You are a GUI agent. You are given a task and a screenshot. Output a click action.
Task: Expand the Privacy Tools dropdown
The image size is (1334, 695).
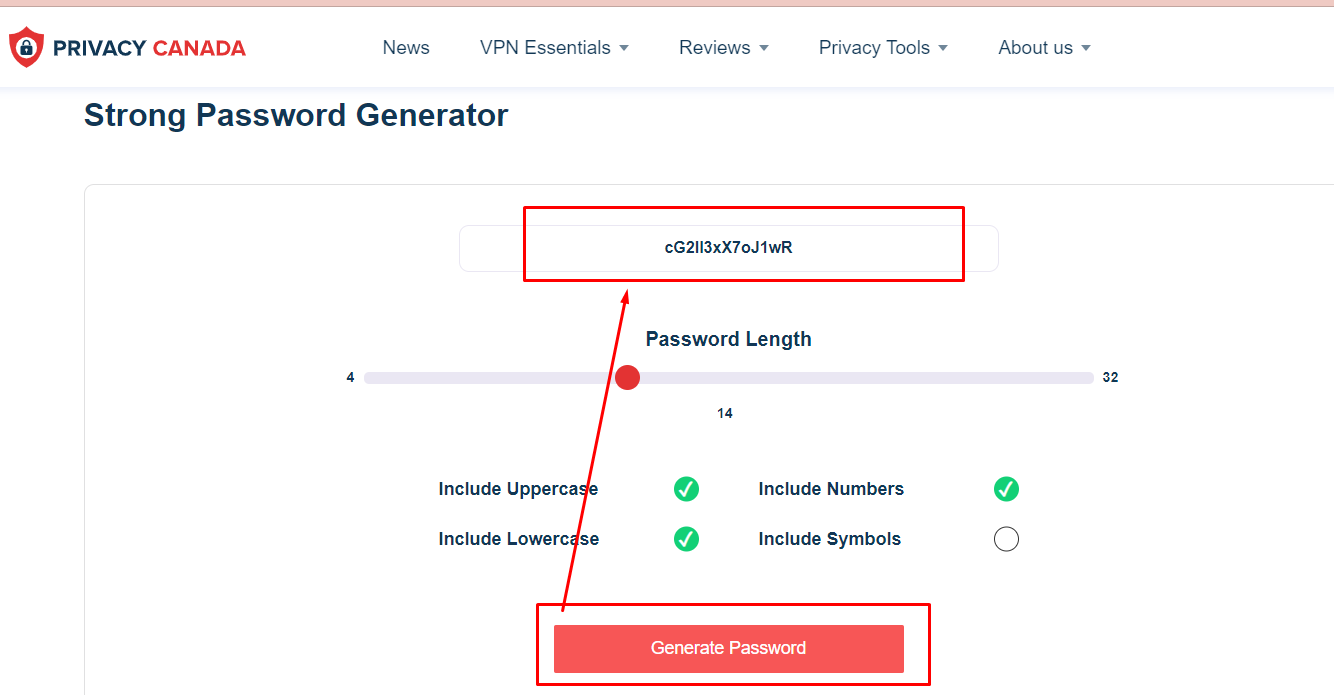click(x=882, y=47)
